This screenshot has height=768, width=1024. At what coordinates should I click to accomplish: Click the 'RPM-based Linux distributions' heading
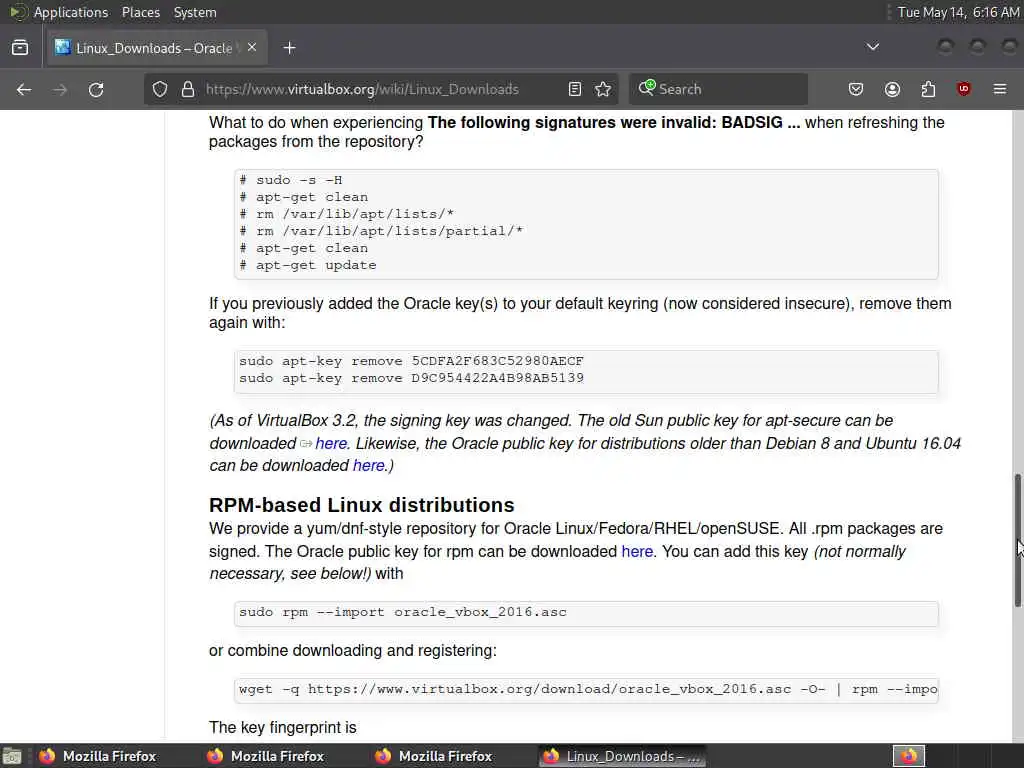pyautogui.click(x=361, y=505)
